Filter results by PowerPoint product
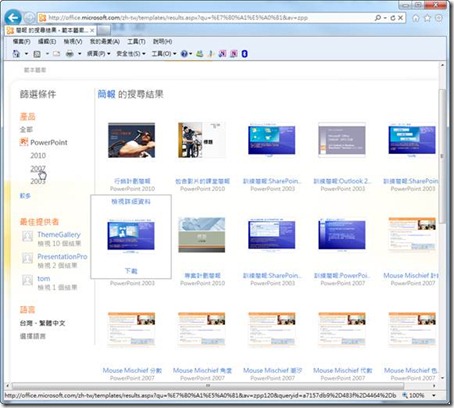The height and width of the screenshot is (408, 454). click(x=49, y=143)
